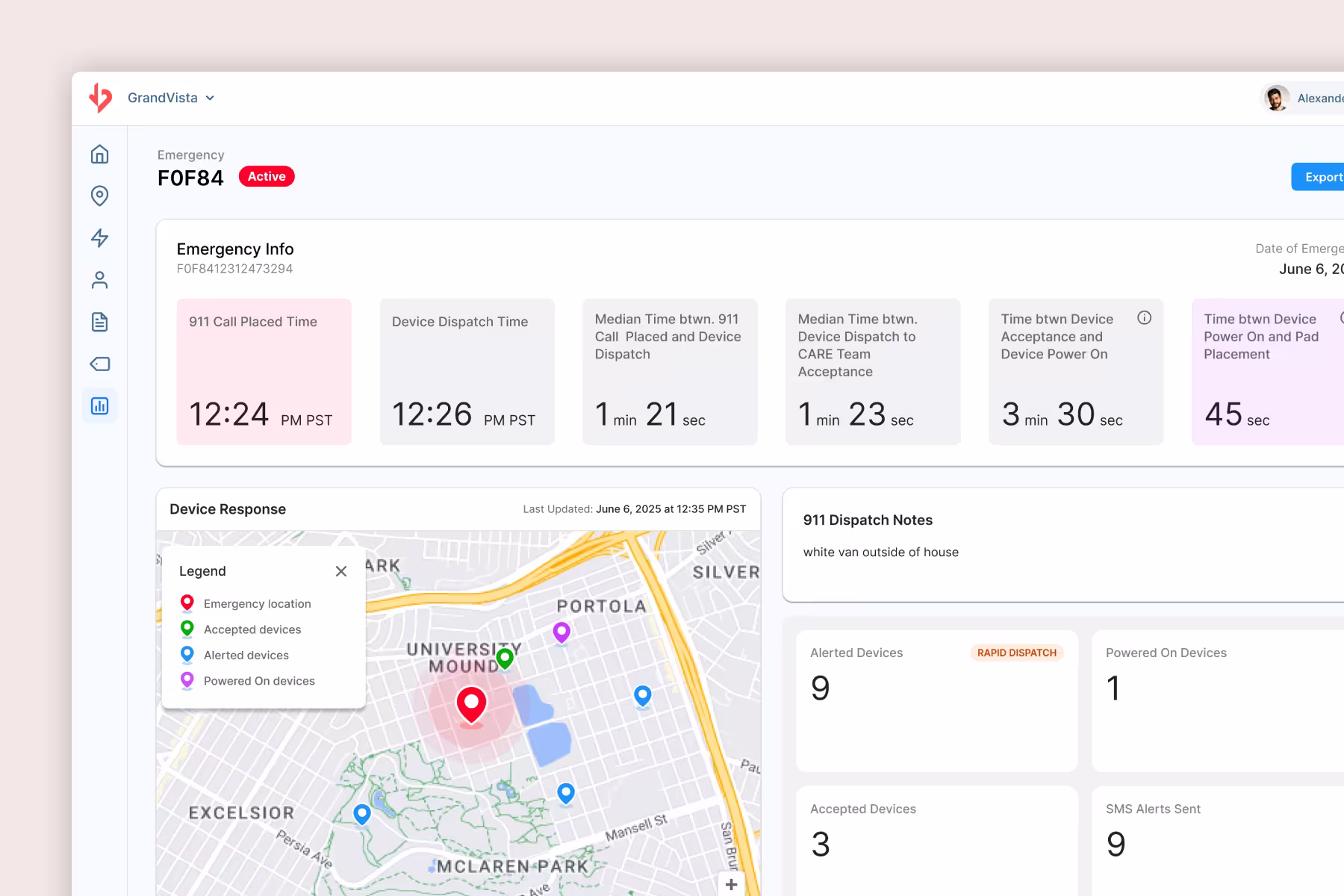Click the Accepted Devices count 3
The image size is (1344, 896).
point(821,844)
